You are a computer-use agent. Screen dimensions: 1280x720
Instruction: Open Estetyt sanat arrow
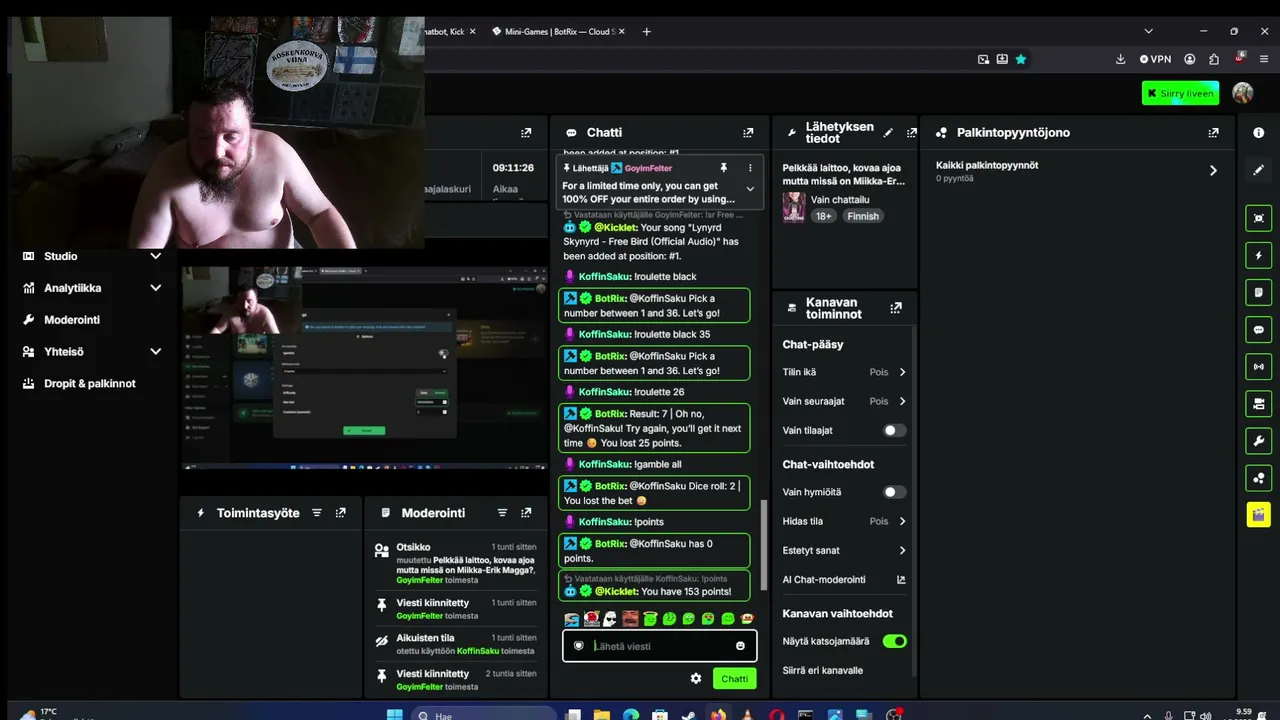pyautogui.click(x=902, y=550)
